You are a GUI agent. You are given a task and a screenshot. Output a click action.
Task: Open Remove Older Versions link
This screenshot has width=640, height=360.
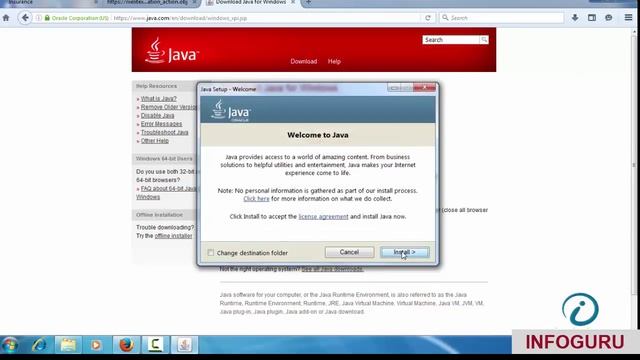[169, 107]
